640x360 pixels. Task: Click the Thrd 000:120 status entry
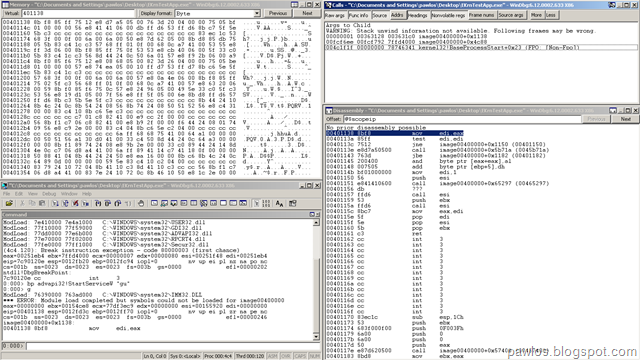pyautogui.click(x=250, y=356)
